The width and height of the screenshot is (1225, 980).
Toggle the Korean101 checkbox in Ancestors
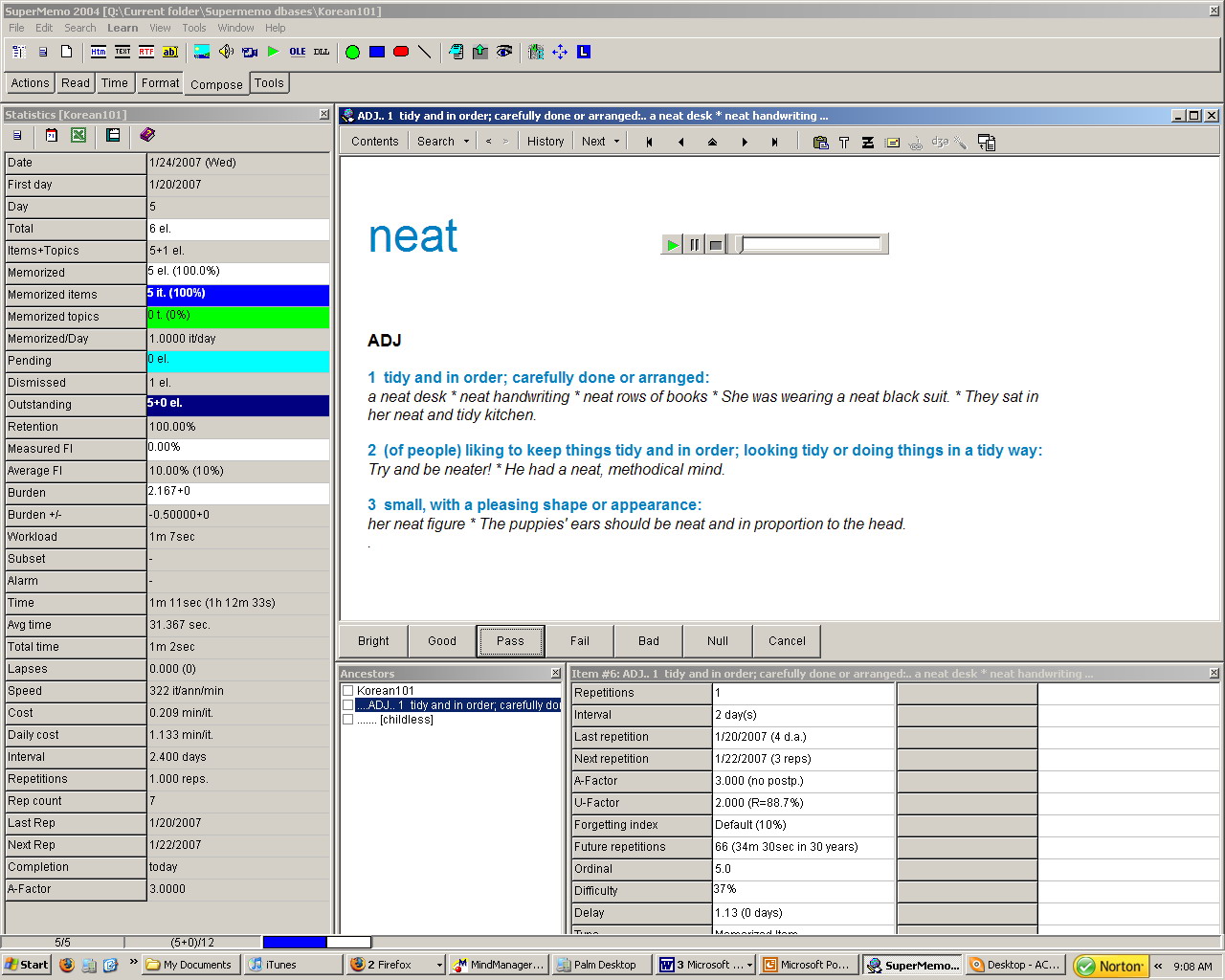348,690
